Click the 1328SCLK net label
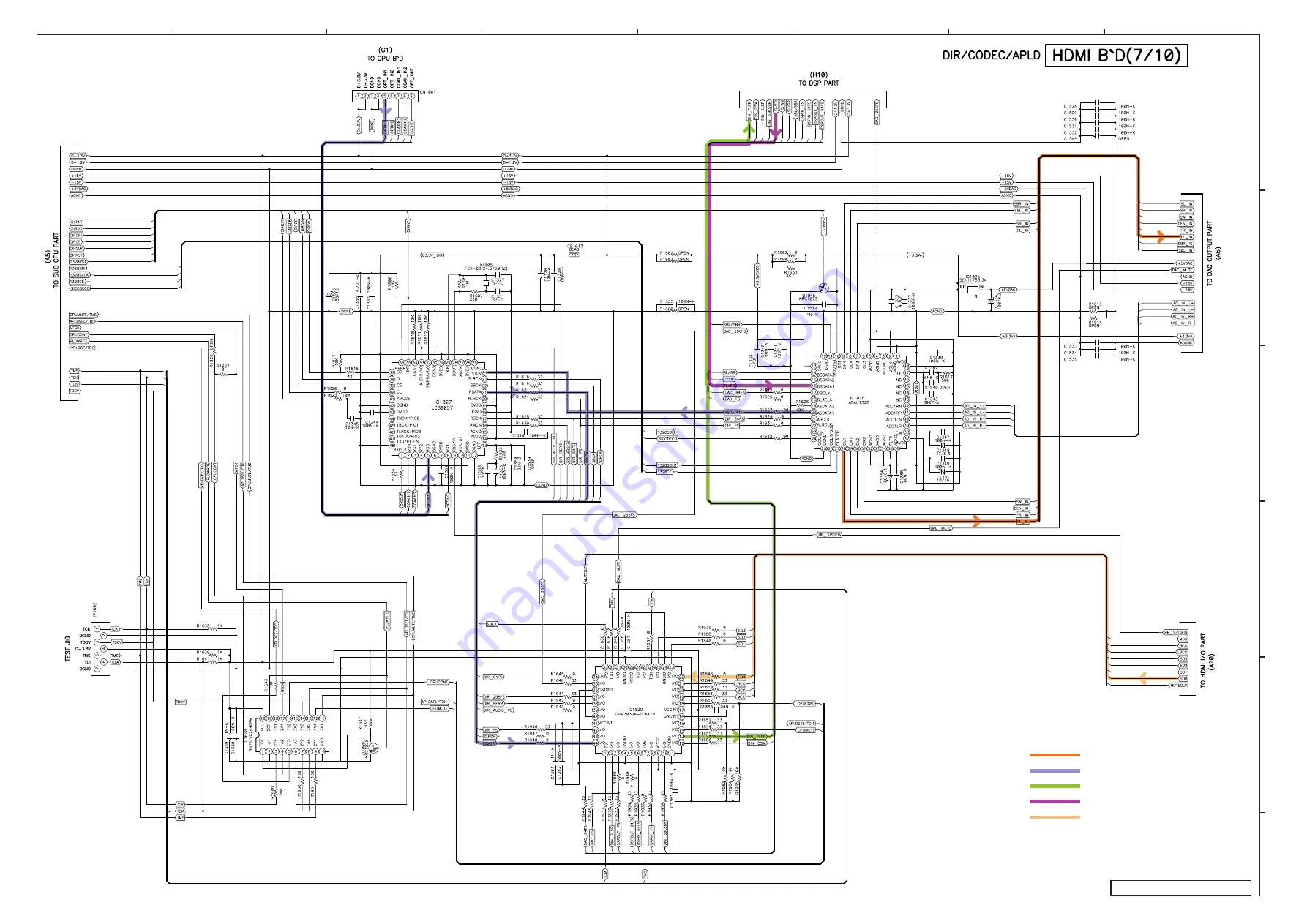 coord(667,465)
